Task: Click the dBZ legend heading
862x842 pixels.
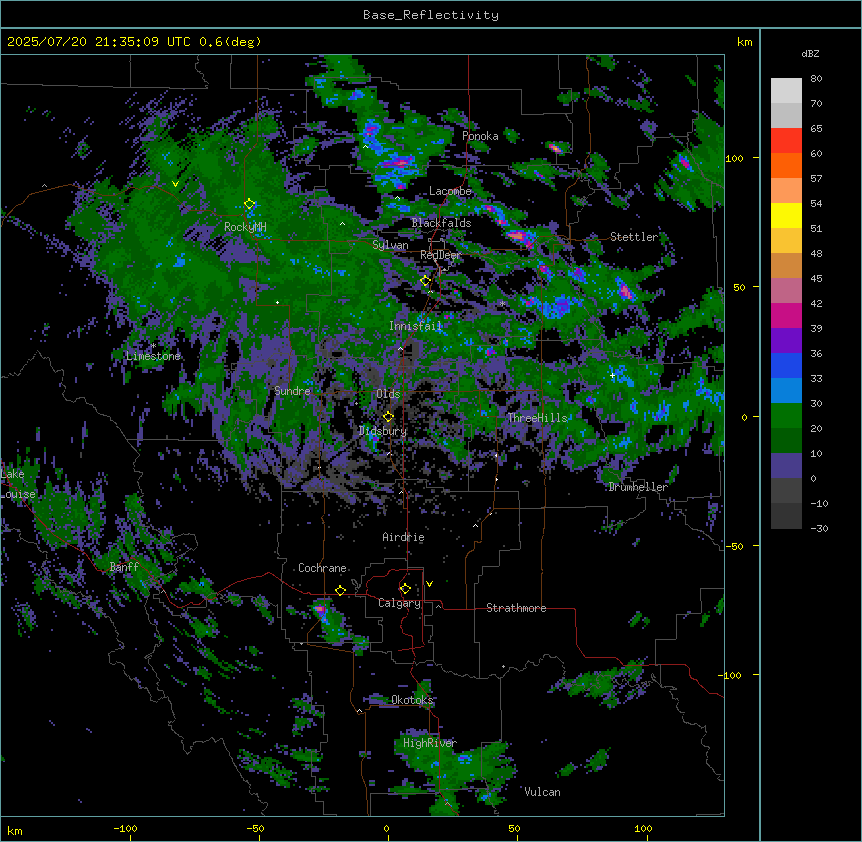Action: [810, 54]
